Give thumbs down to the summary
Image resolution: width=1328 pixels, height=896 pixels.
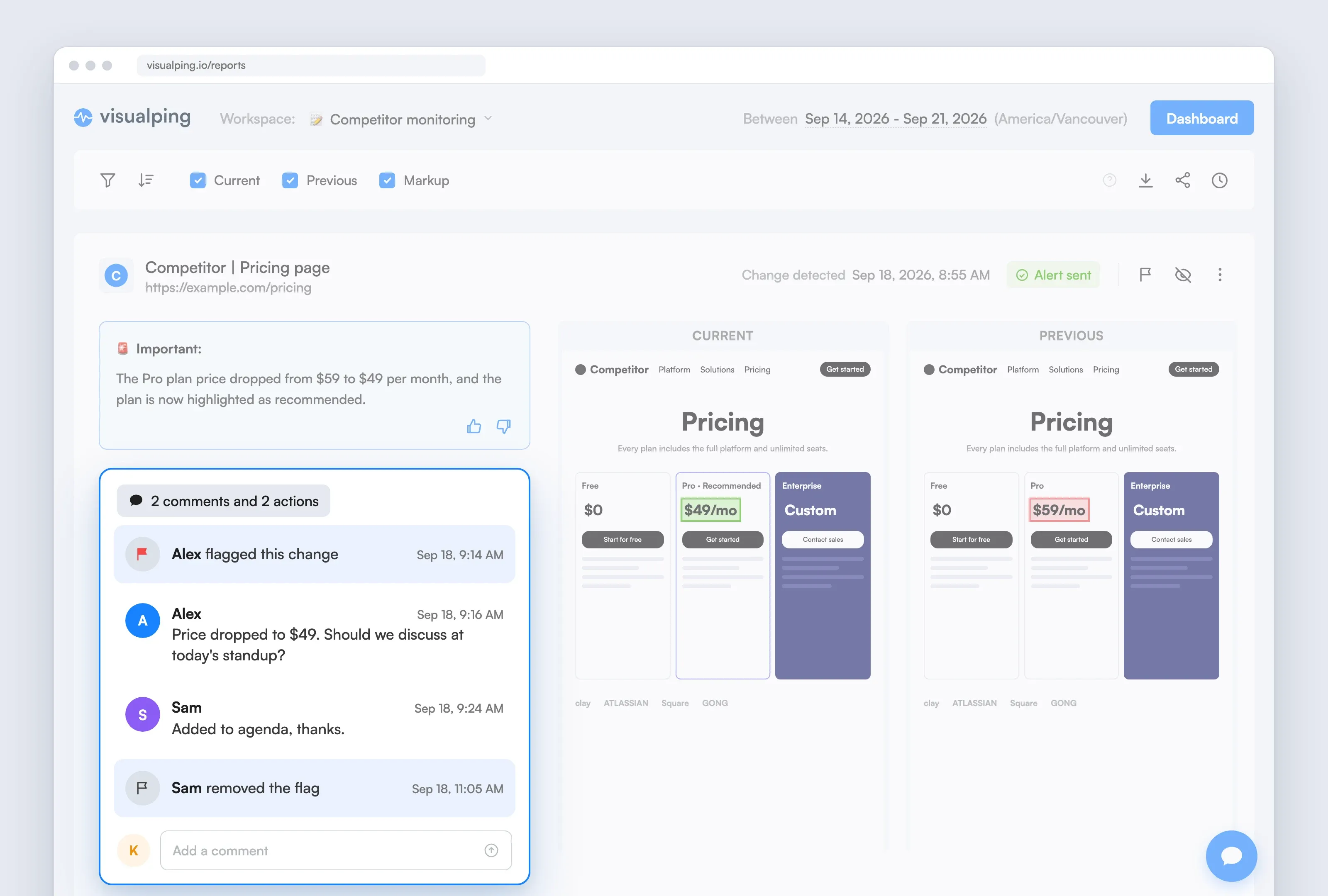503,426
